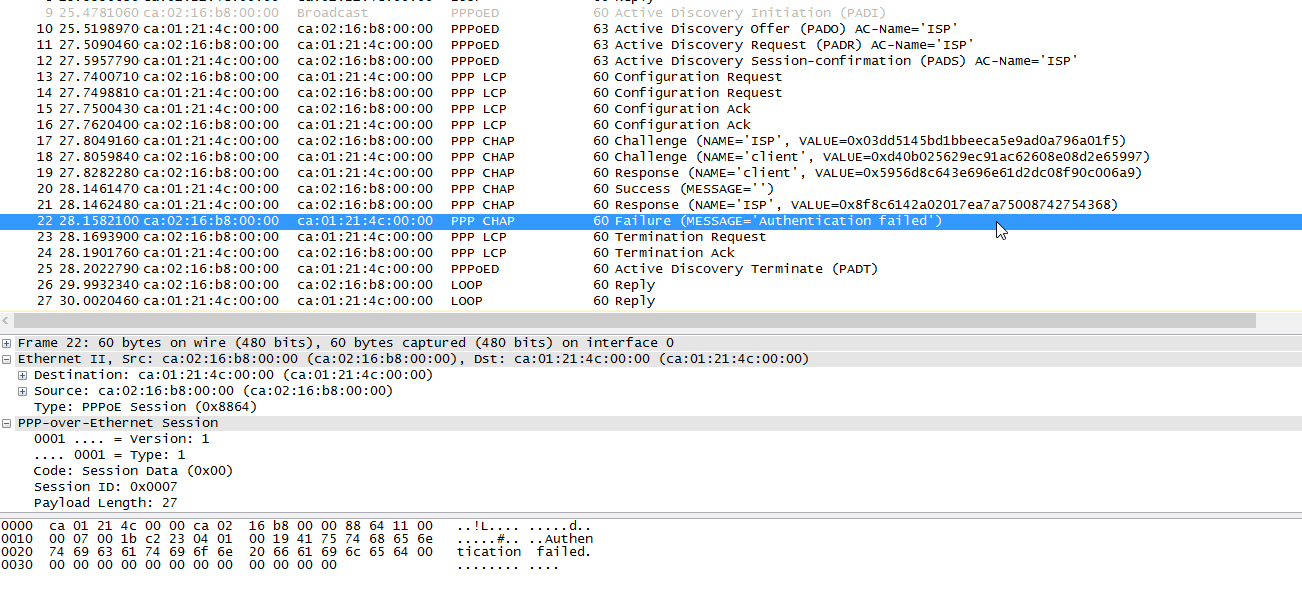Select packet 17 CHAP Challenge NAME='ISP'
The height and width of the screenshot is (591, 1302).
pos(651,141)
